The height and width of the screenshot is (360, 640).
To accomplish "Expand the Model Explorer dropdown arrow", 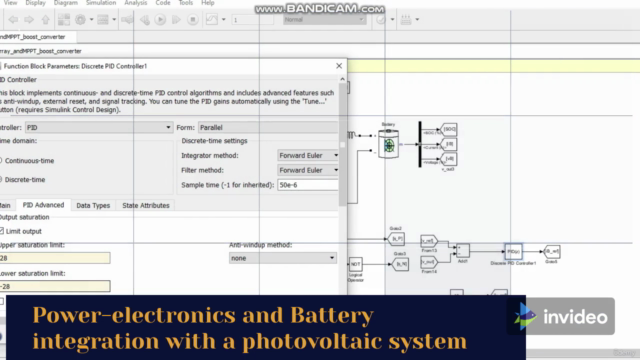I will [x=114, y=19].
